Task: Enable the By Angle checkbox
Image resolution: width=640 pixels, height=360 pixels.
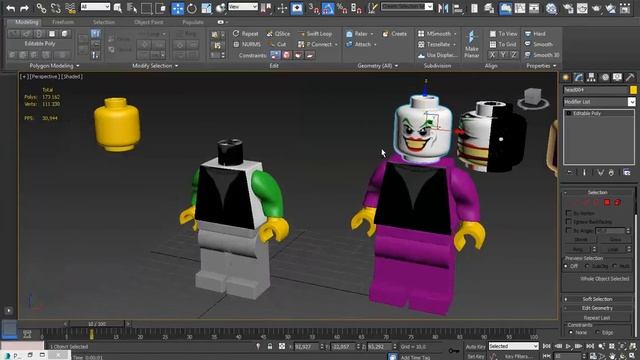Action: pos(569,231)
